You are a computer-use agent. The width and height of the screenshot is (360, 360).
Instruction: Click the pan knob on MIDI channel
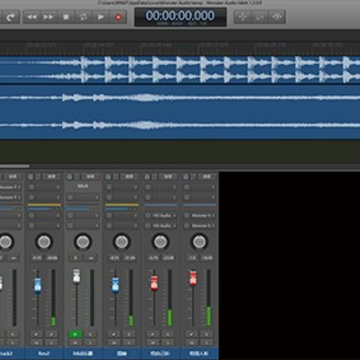83,242
